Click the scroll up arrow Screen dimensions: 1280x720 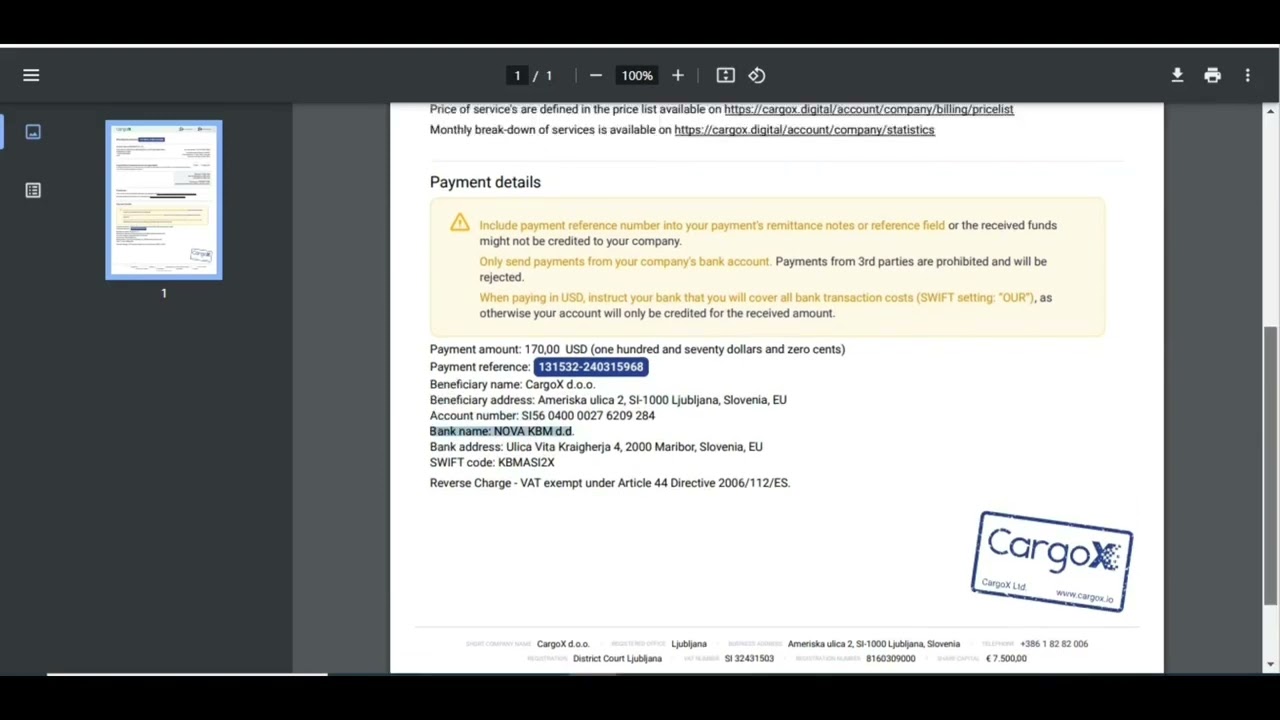[x=1271, y=110]
